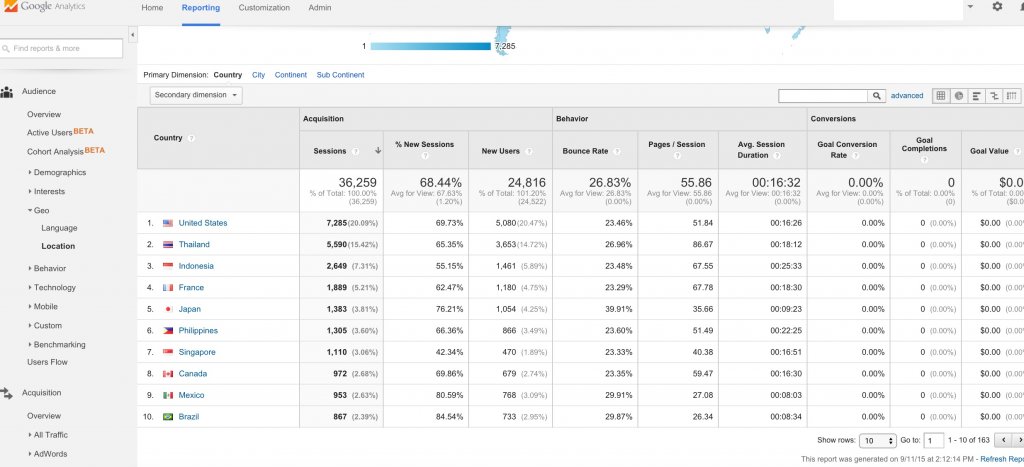Click the table search input box
The height and width of the screenshot is (467, 1024).
pyautogui.click(x=824, y=96)
